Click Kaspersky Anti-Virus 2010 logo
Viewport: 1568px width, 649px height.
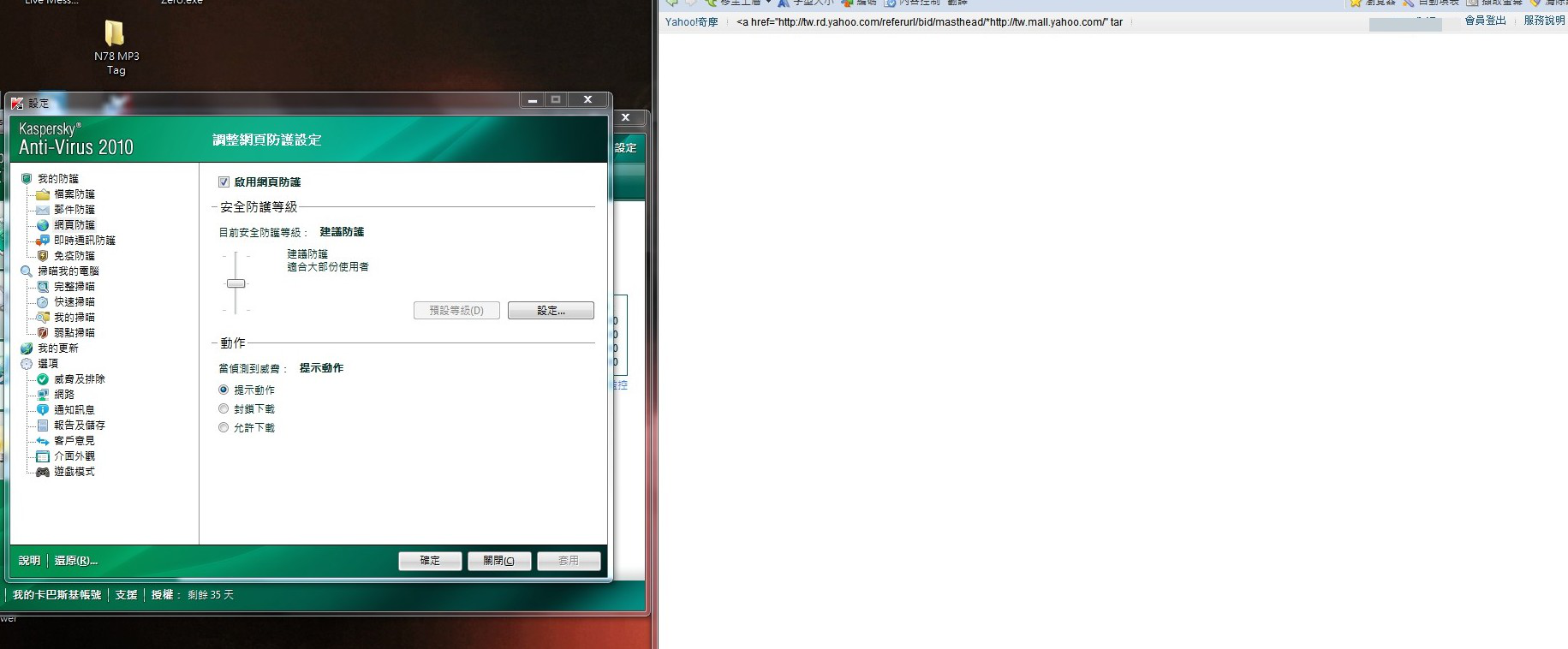point(76,139)
